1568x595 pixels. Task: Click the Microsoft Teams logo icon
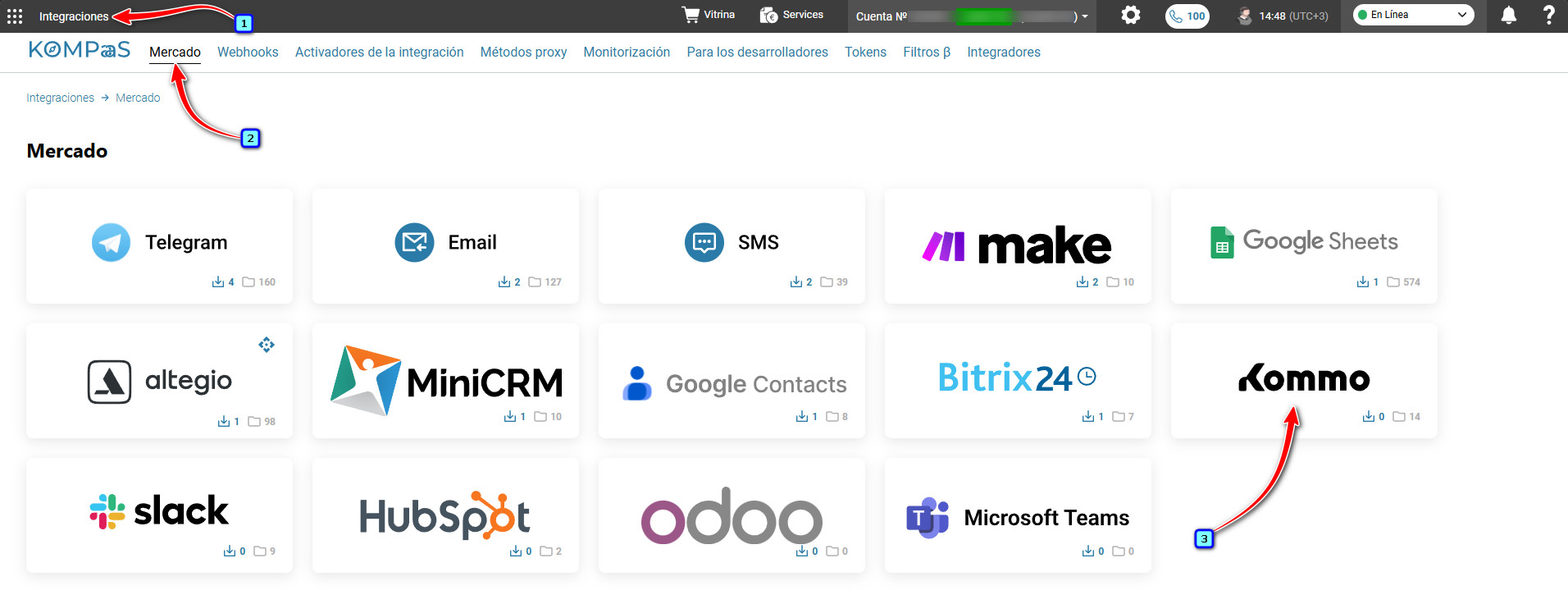click(x=928, y=518)
